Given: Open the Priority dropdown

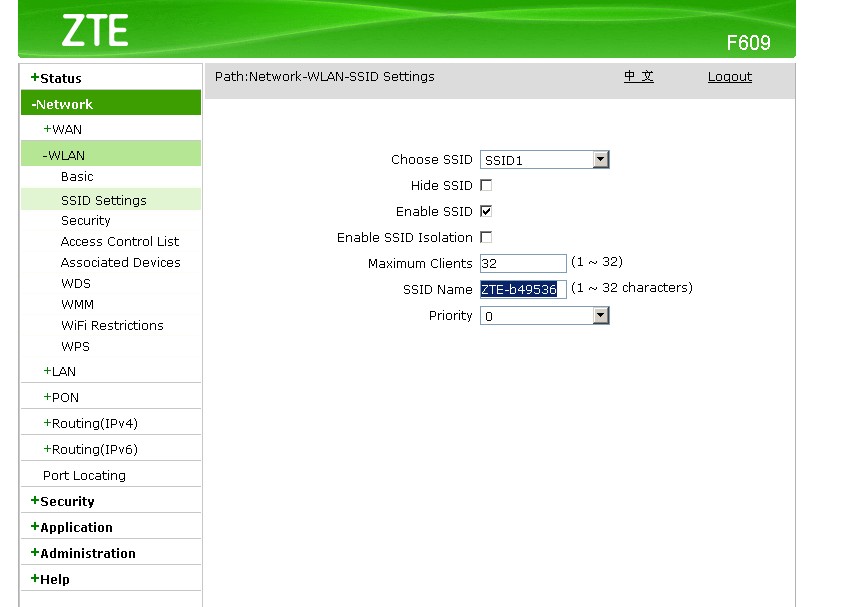Looking at the screenshot, I should 600,315.
